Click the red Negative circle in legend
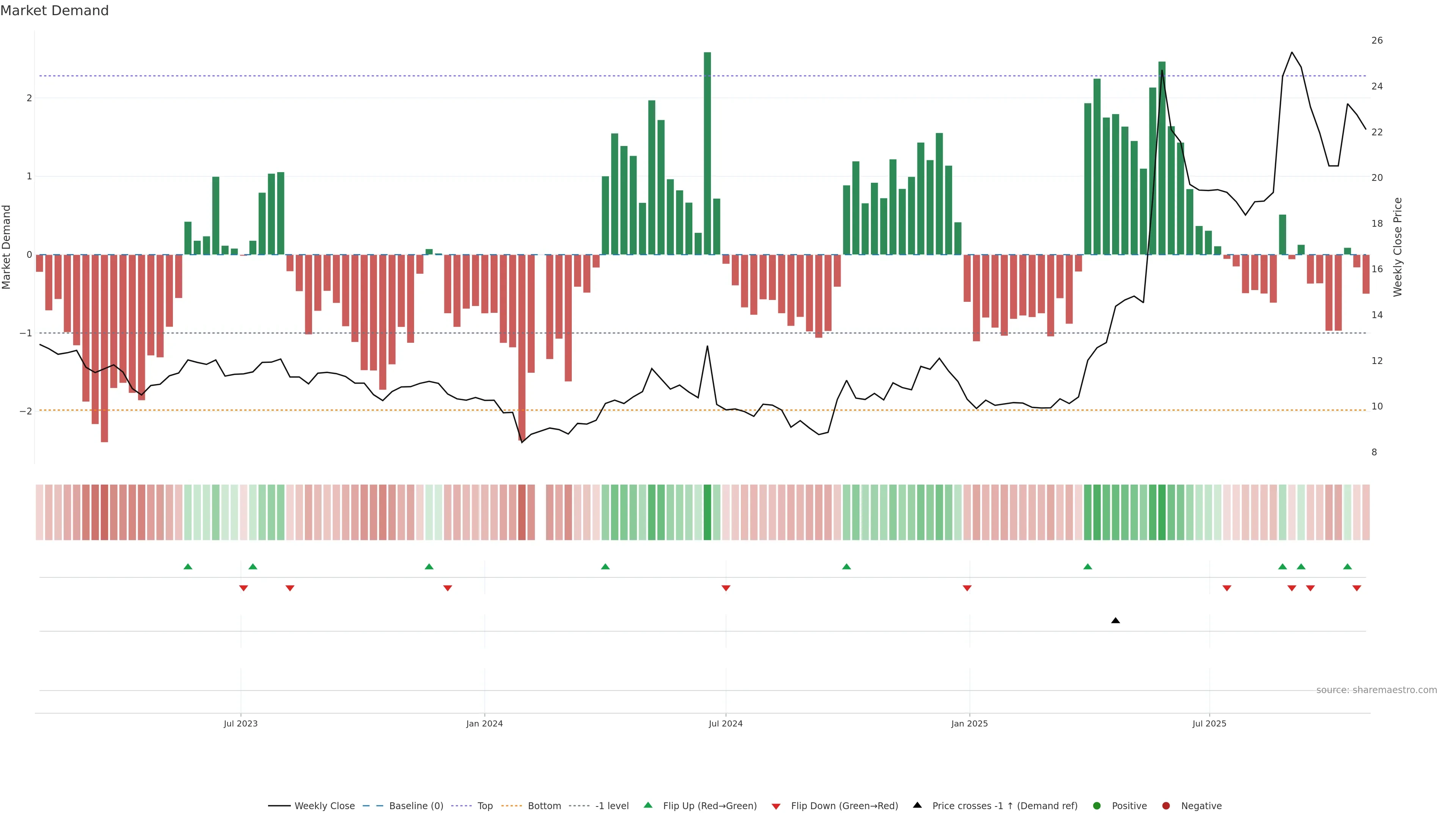The image size is (1456, 819). (x=1166, y=805)
